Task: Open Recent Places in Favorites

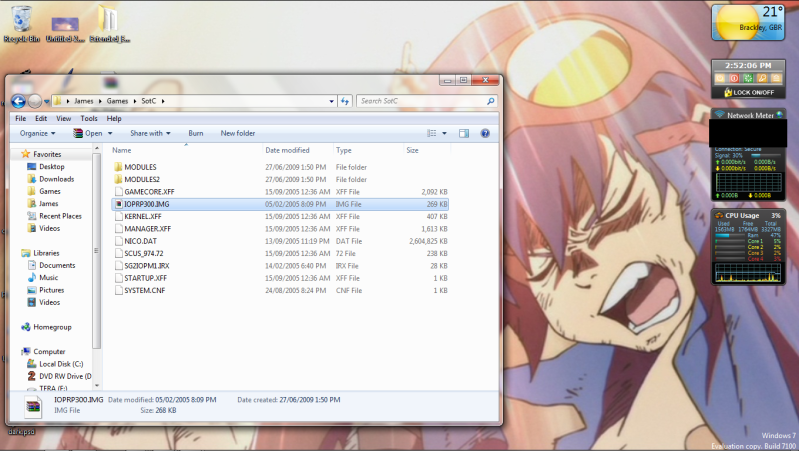Action: 60,216
